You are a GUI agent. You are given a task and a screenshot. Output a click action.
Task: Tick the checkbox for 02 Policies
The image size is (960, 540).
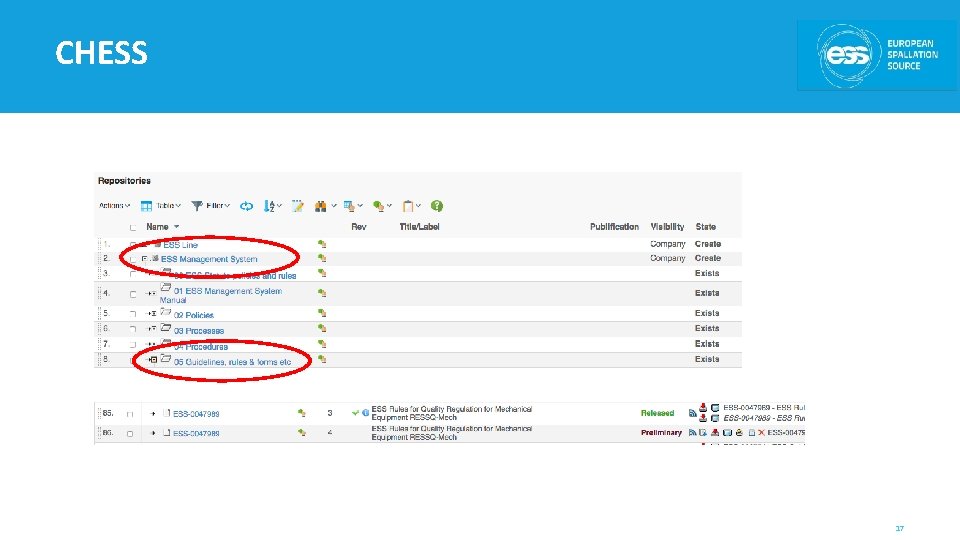click(x=133, y=314)
